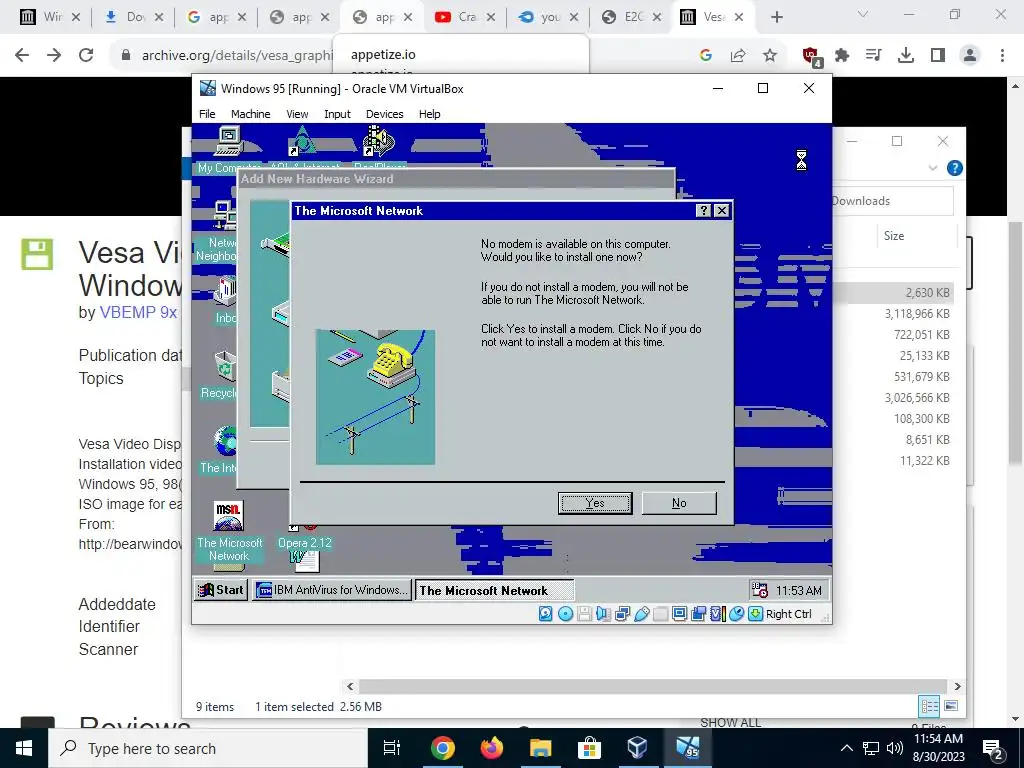
Task: Open uBlock Origin extension icon
Action: (812, 56)
